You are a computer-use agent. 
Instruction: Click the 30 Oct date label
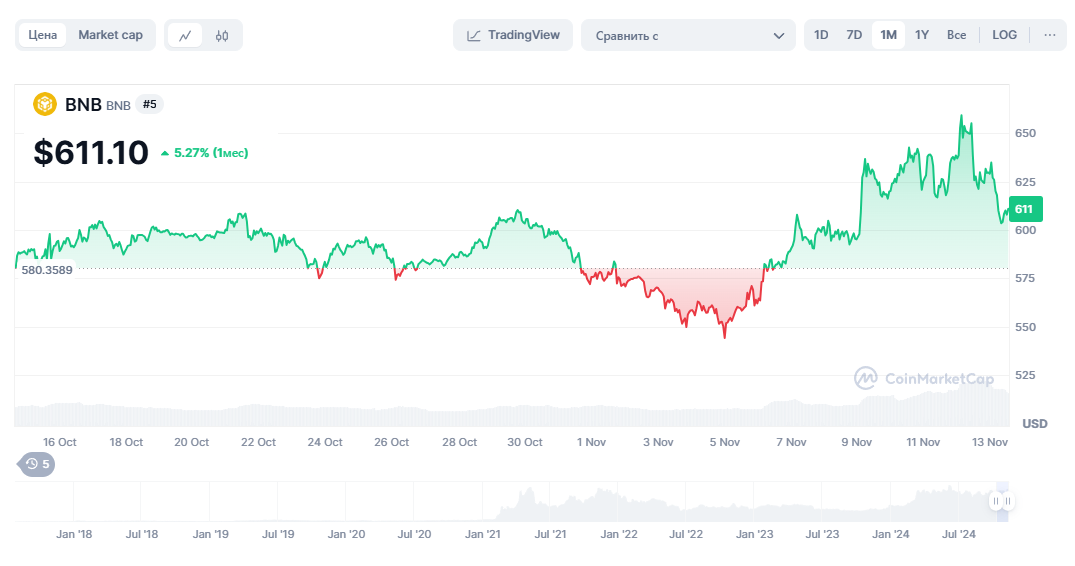(x=524, y=443)
